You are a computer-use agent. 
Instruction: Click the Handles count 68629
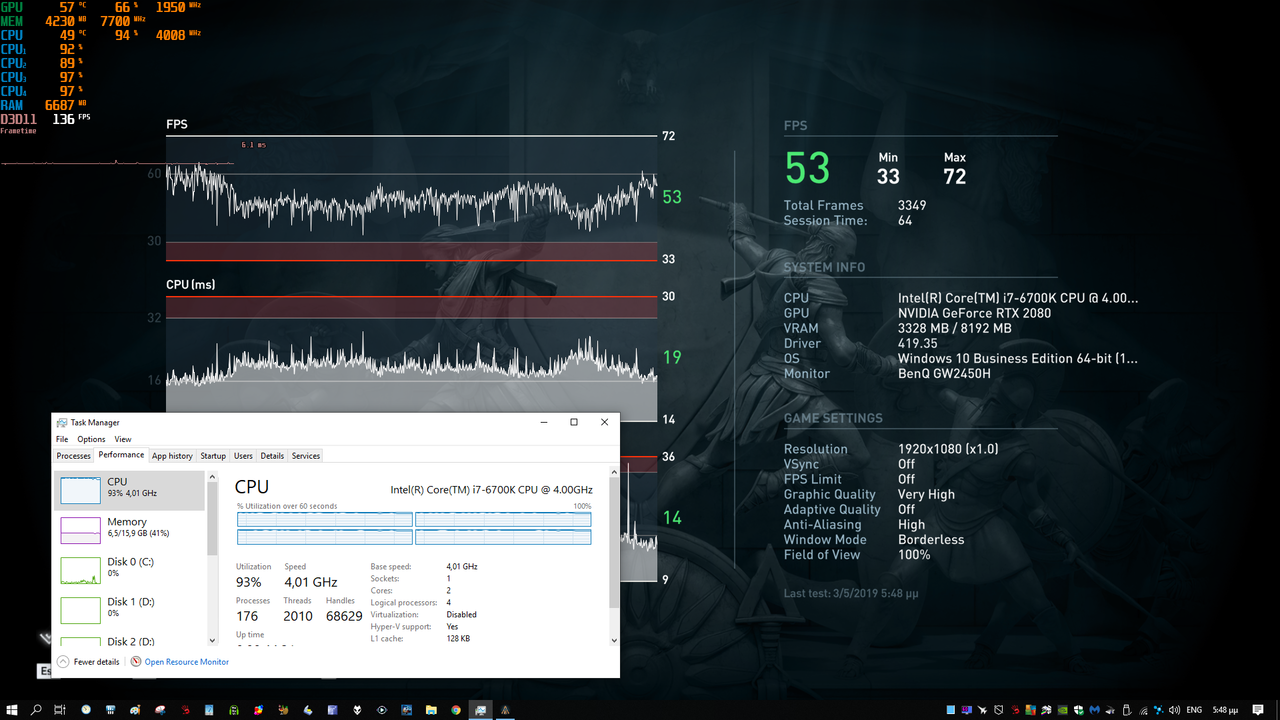click(344, 616)
